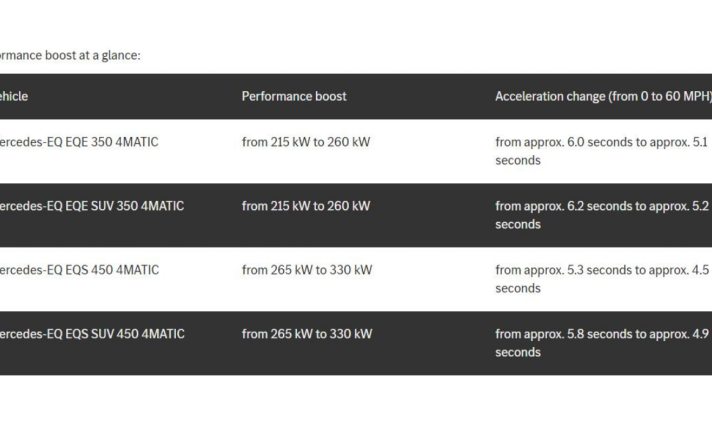712x440 pixels.
Task: Click the Acceleration change column header
Action: pyautogui.click(x=603, y=96)
